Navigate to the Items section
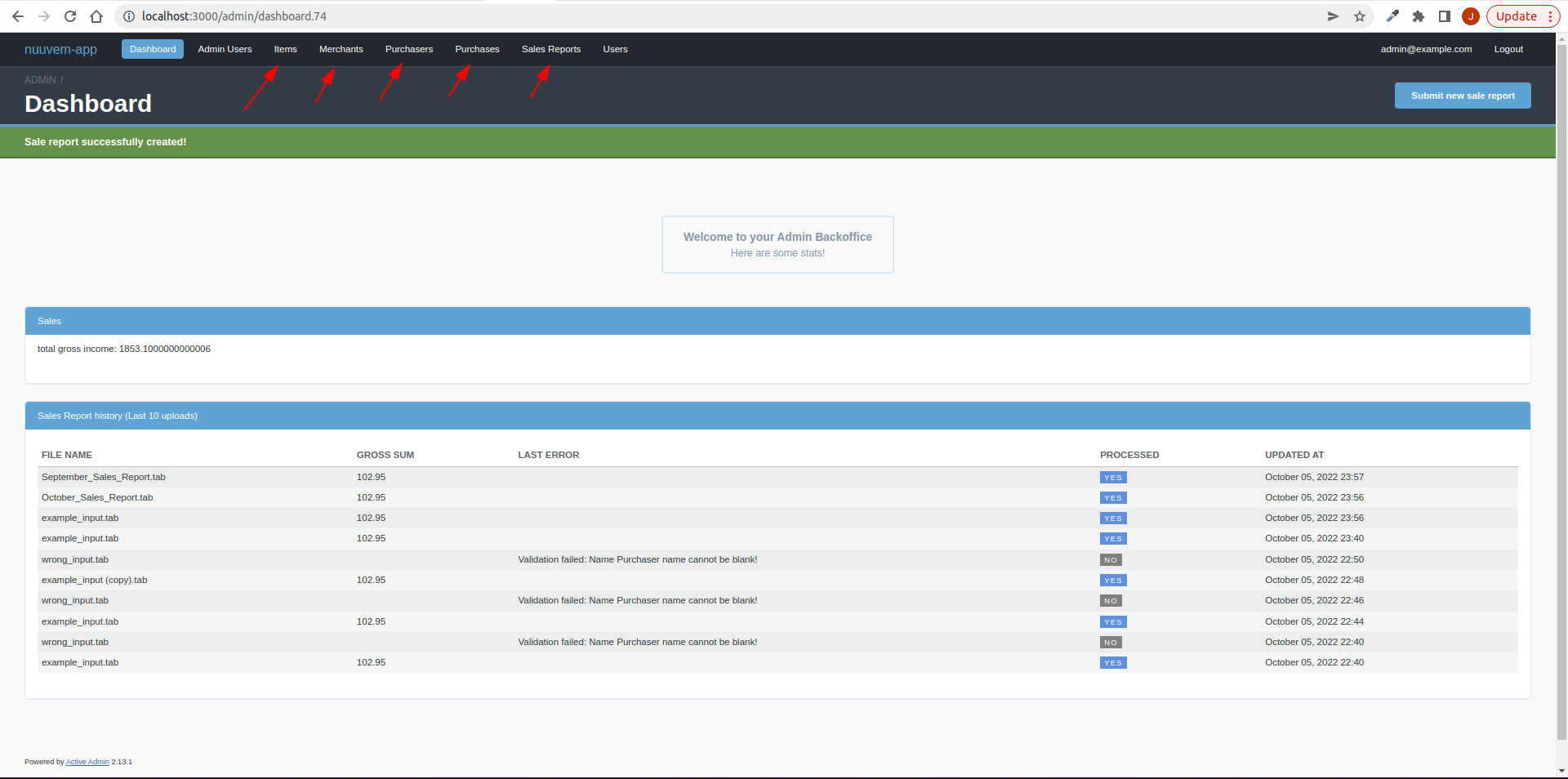This screenshot has height=779, width=1568. (285, 49)
